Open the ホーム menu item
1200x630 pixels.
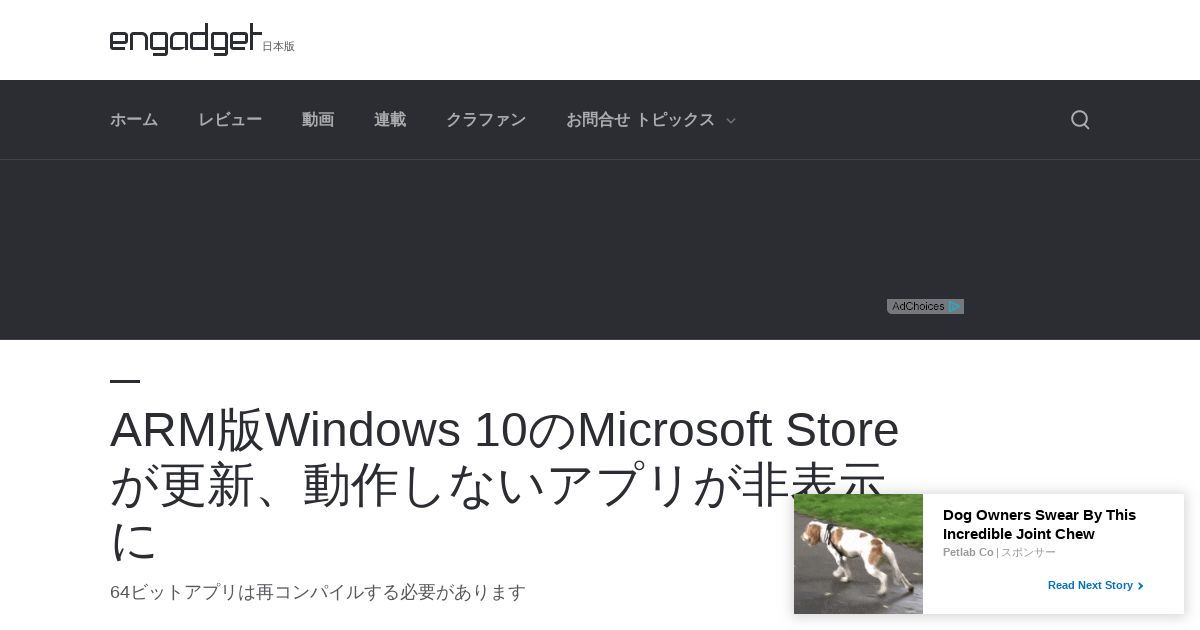(x=134, y=120)
